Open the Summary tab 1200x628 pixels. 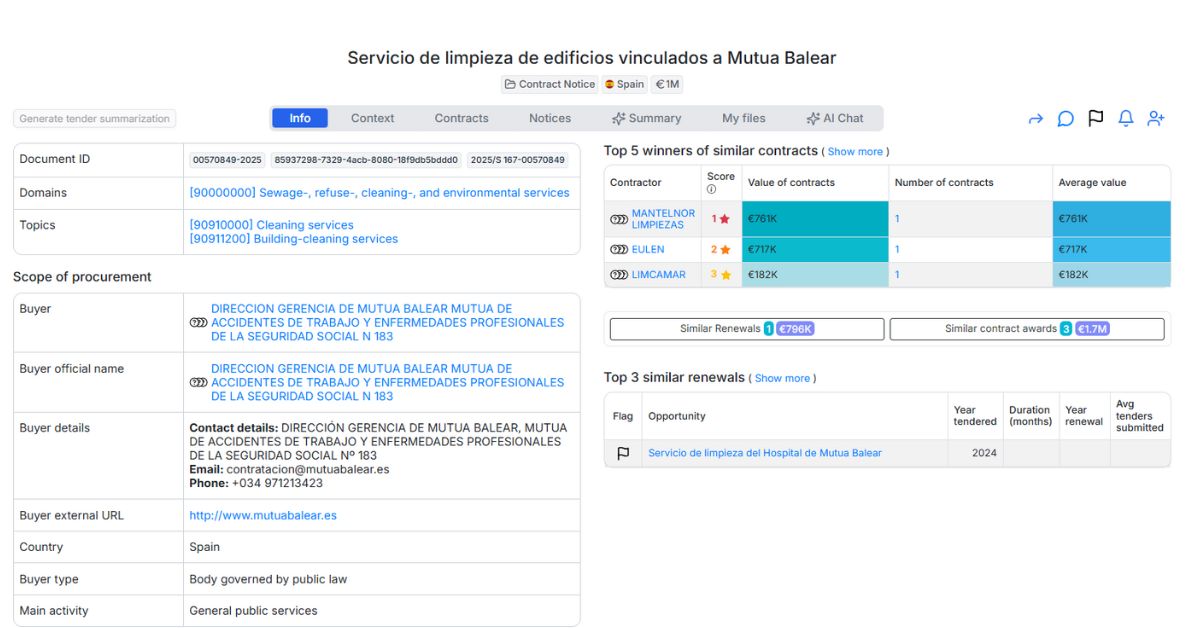tap(646, 118)
